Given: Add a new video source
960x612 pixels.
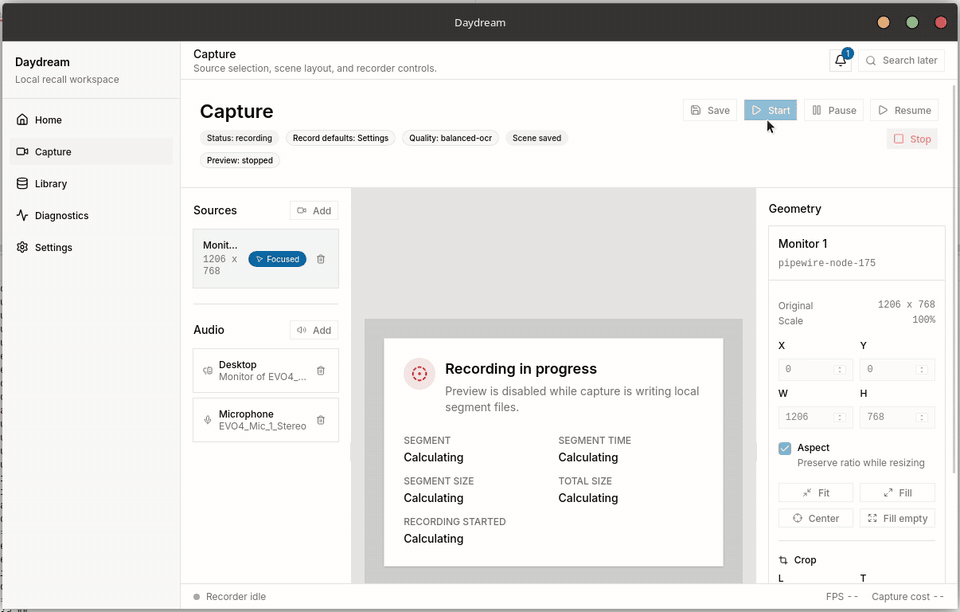Looking at the screenshot, I should click(314, 211).
